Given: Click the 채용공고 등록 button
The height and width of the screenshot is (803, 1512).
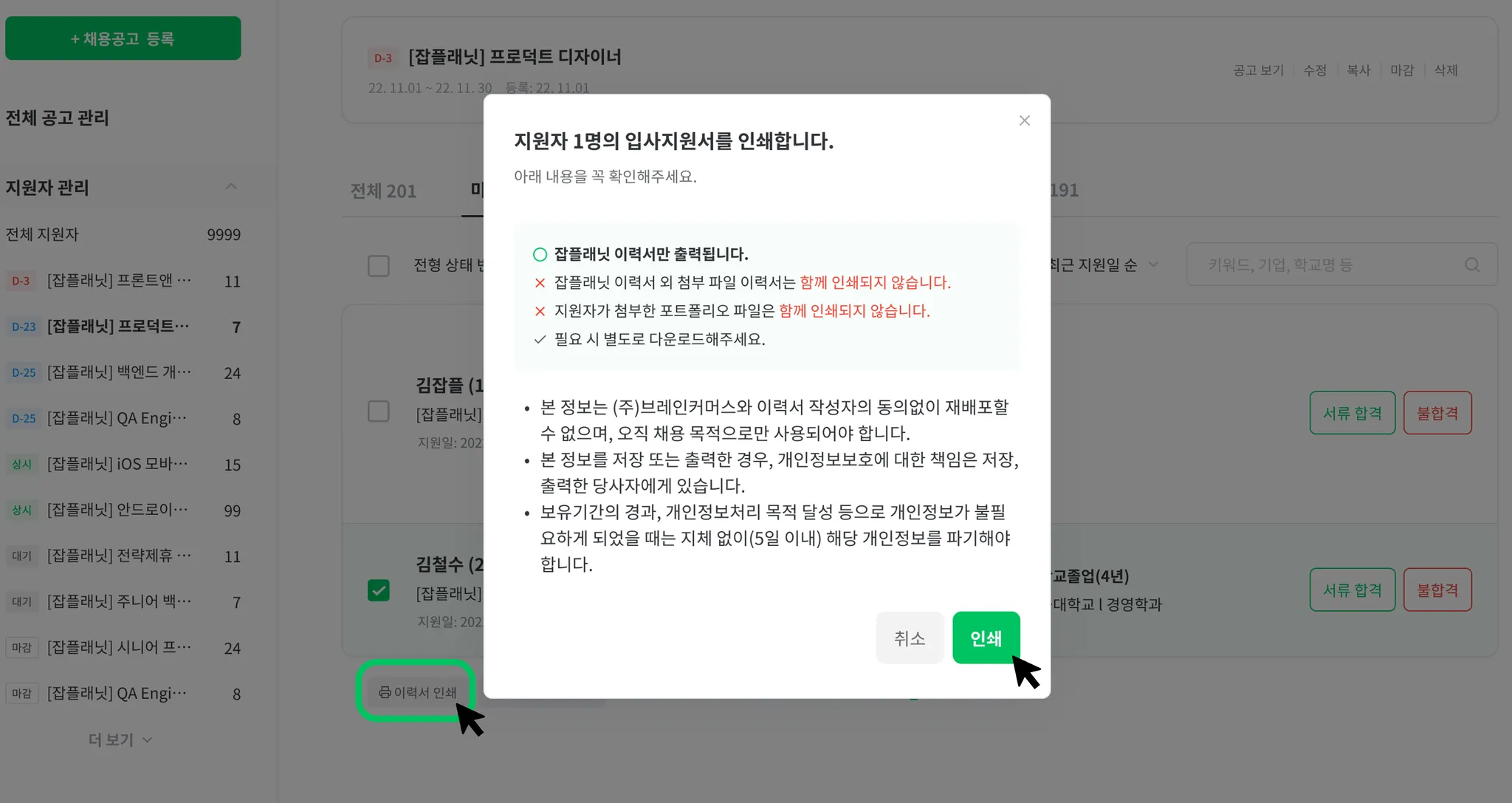Looking at the screenshot, I should coord(123,38).
